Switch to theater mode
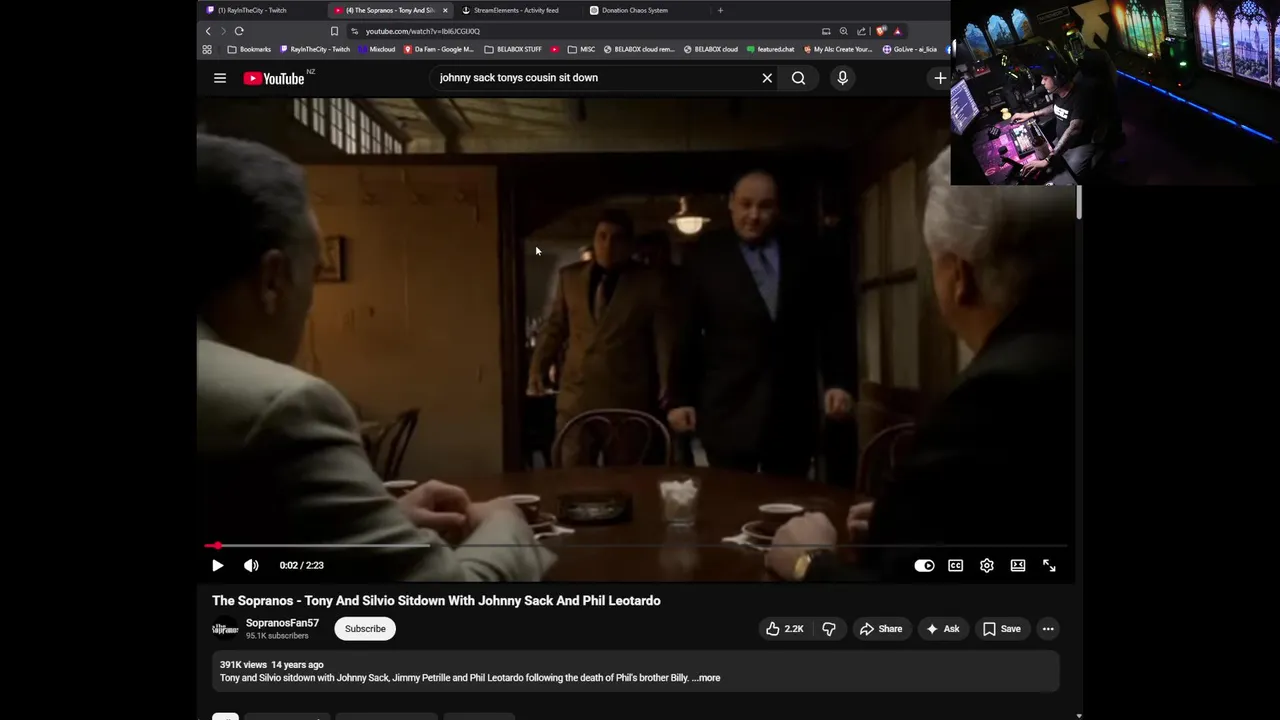This screenshot has width=1280, height=720. tap(1018, 565)
